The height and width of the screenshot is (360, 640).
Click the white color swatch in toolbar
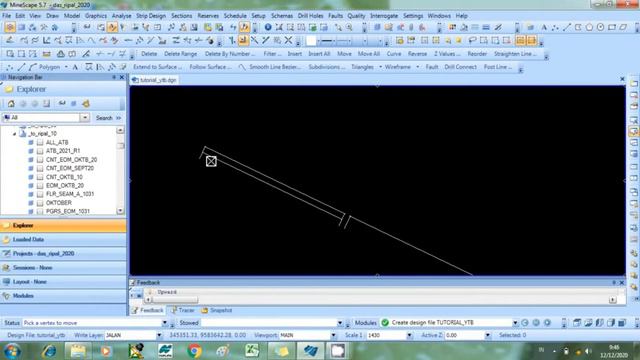(311, 40)
